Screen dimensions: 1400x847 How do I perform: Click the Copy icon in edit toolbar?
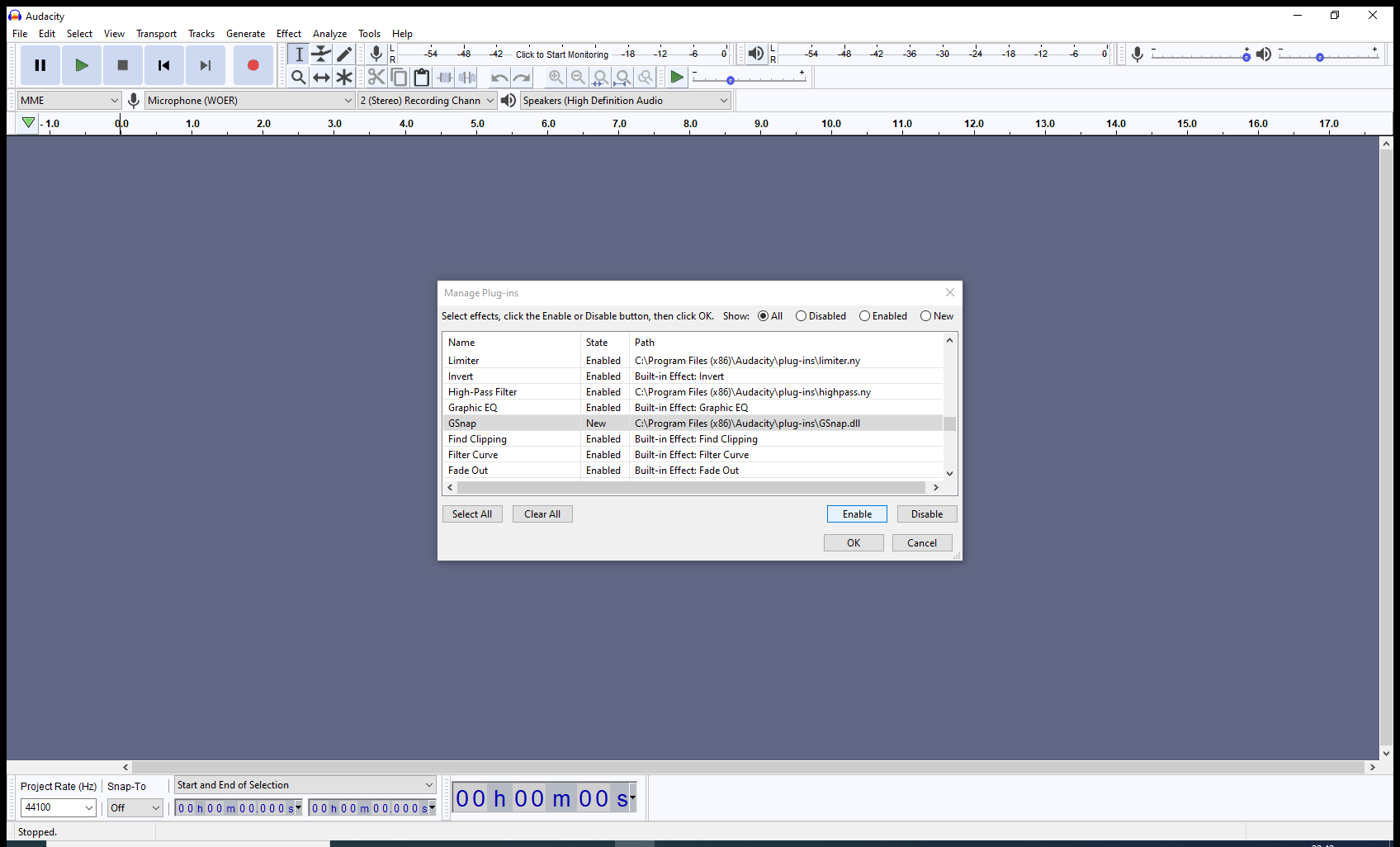[399, 78]
